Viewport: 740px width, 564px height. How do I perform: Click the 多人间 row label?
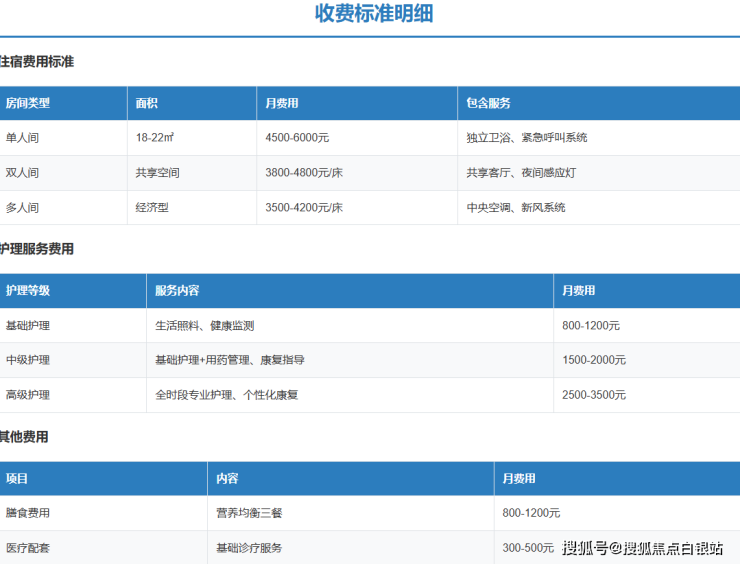23,208
